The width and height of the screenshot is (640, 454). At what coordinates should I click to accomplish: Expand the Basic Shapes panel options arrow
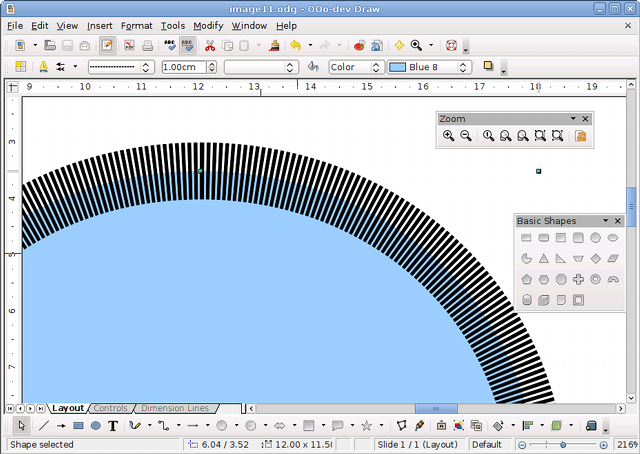(x=603, y=221)
